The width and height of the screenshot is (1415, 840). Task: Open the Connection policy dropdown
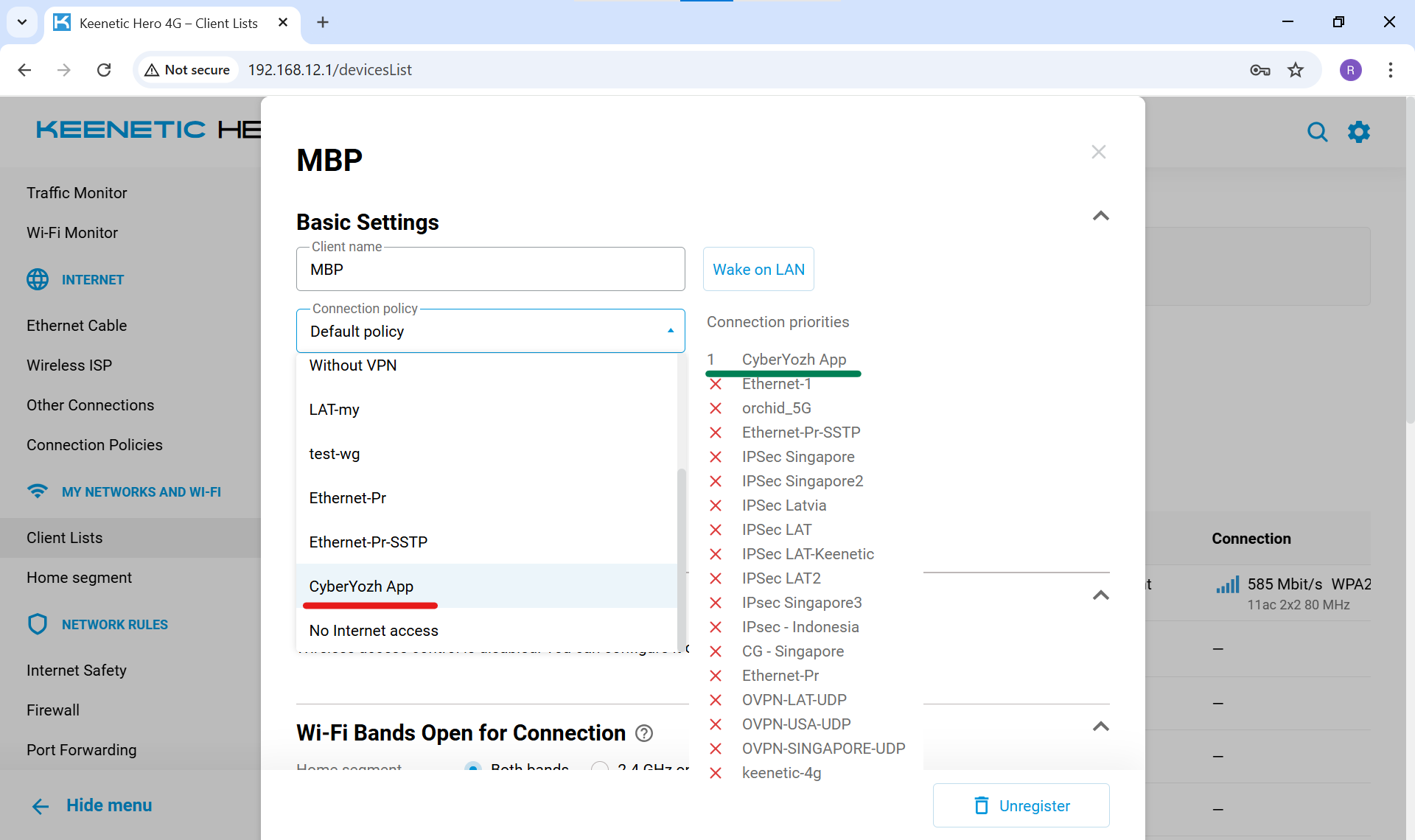490,332
